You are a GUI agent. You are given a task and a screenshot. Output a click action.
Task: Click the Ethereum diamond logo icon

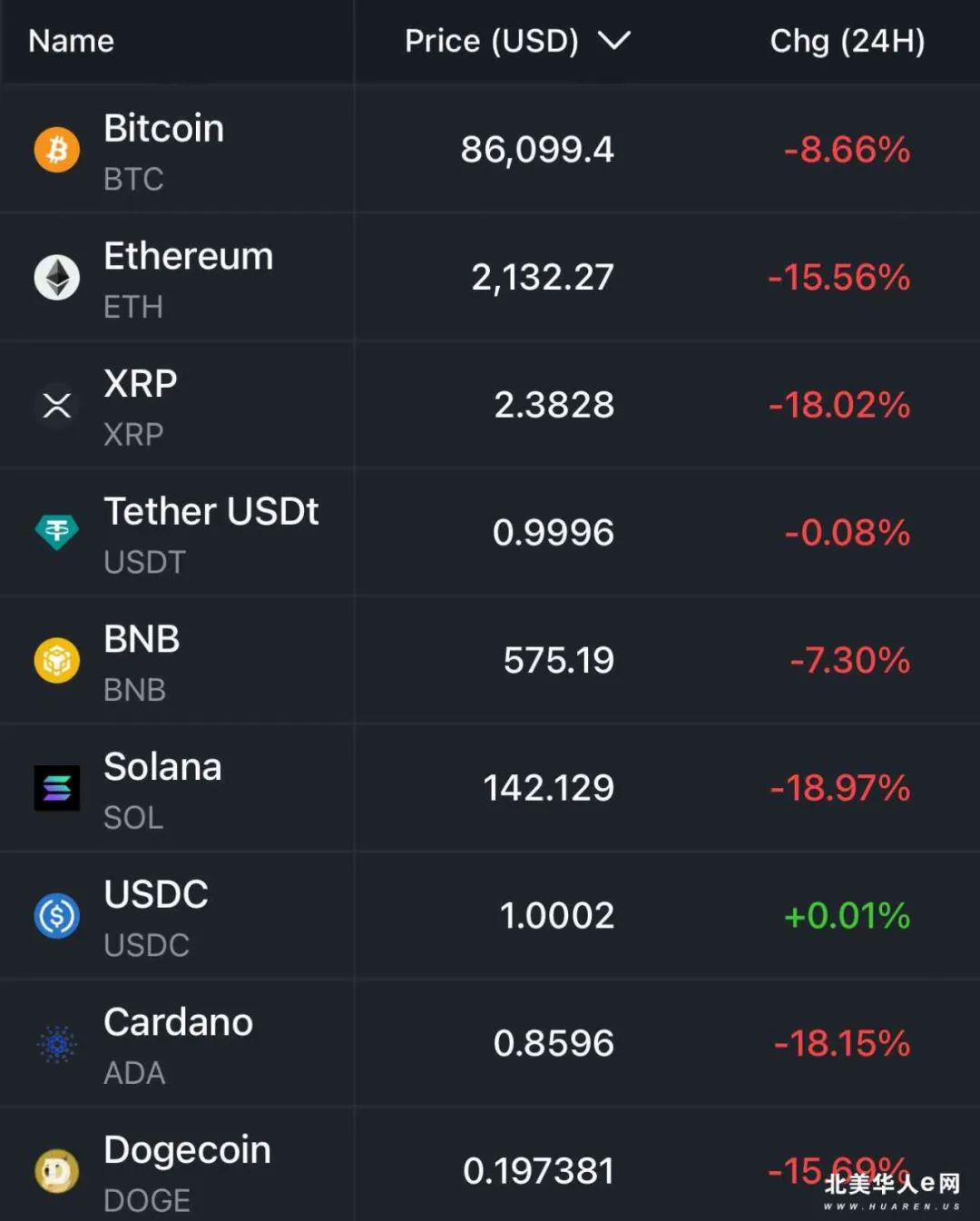[57, 277]
